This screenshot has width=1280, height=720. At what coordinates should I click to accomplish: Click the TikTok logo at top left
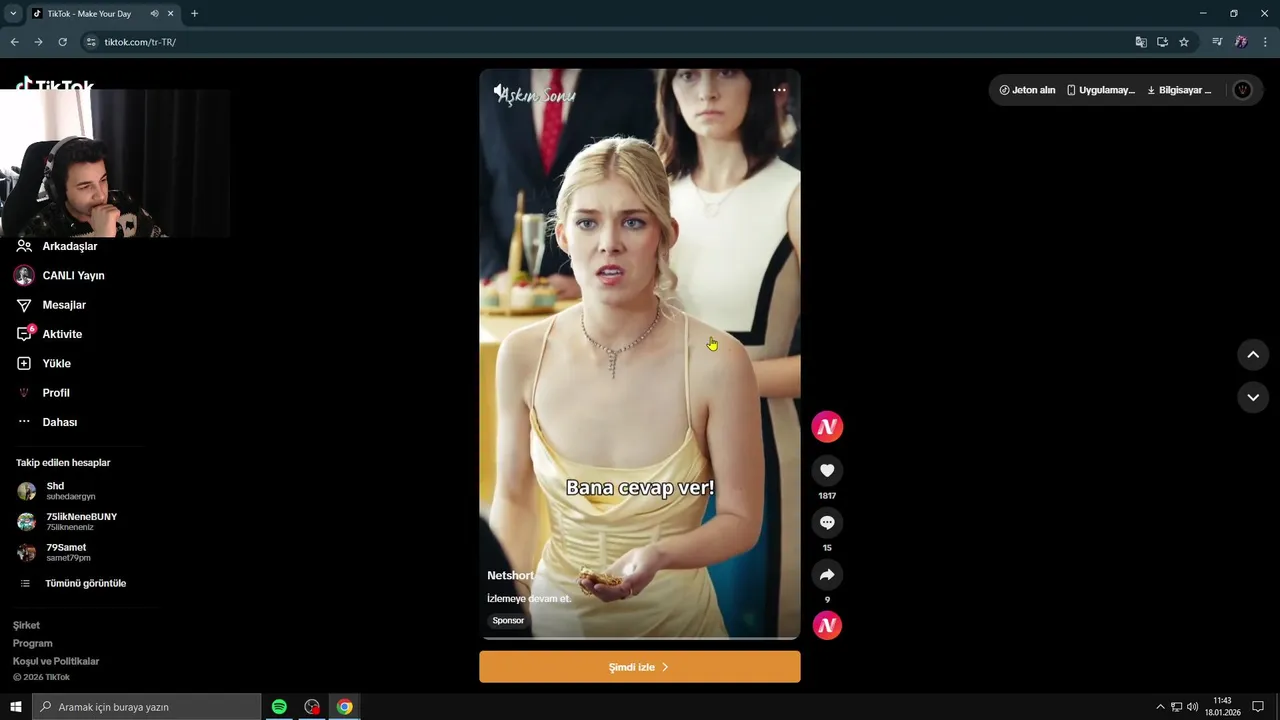pos(55,84)
